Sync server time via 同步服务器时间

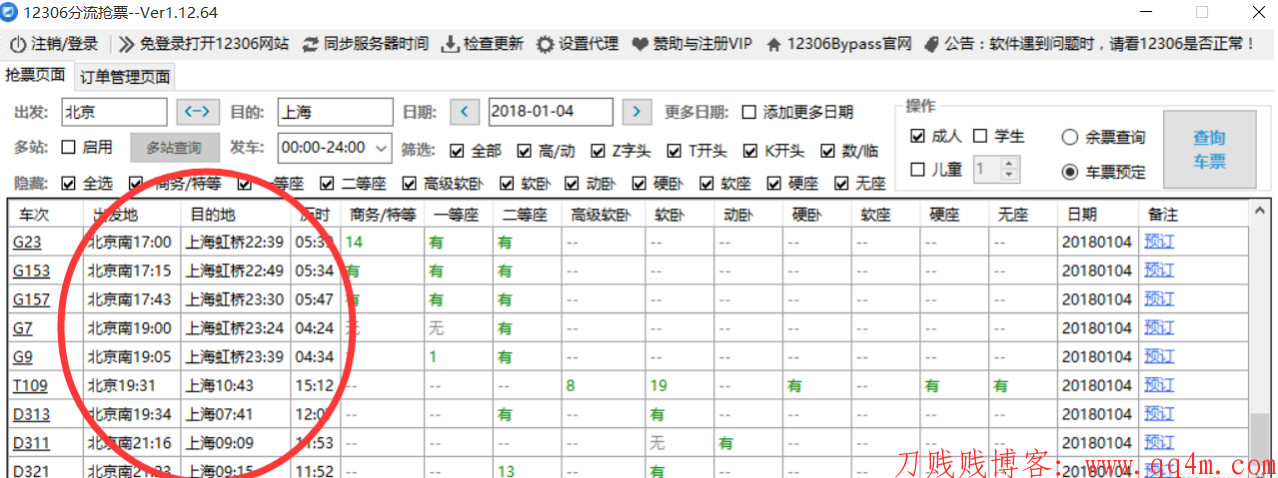[x=365, y=44]
